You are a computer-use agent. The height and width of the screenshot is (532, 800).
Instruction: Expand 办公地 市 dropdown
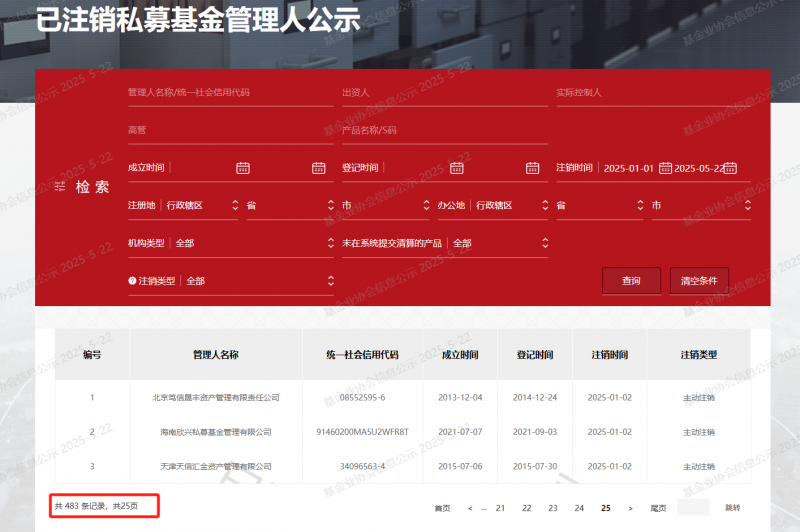click(x=701, y=205)
